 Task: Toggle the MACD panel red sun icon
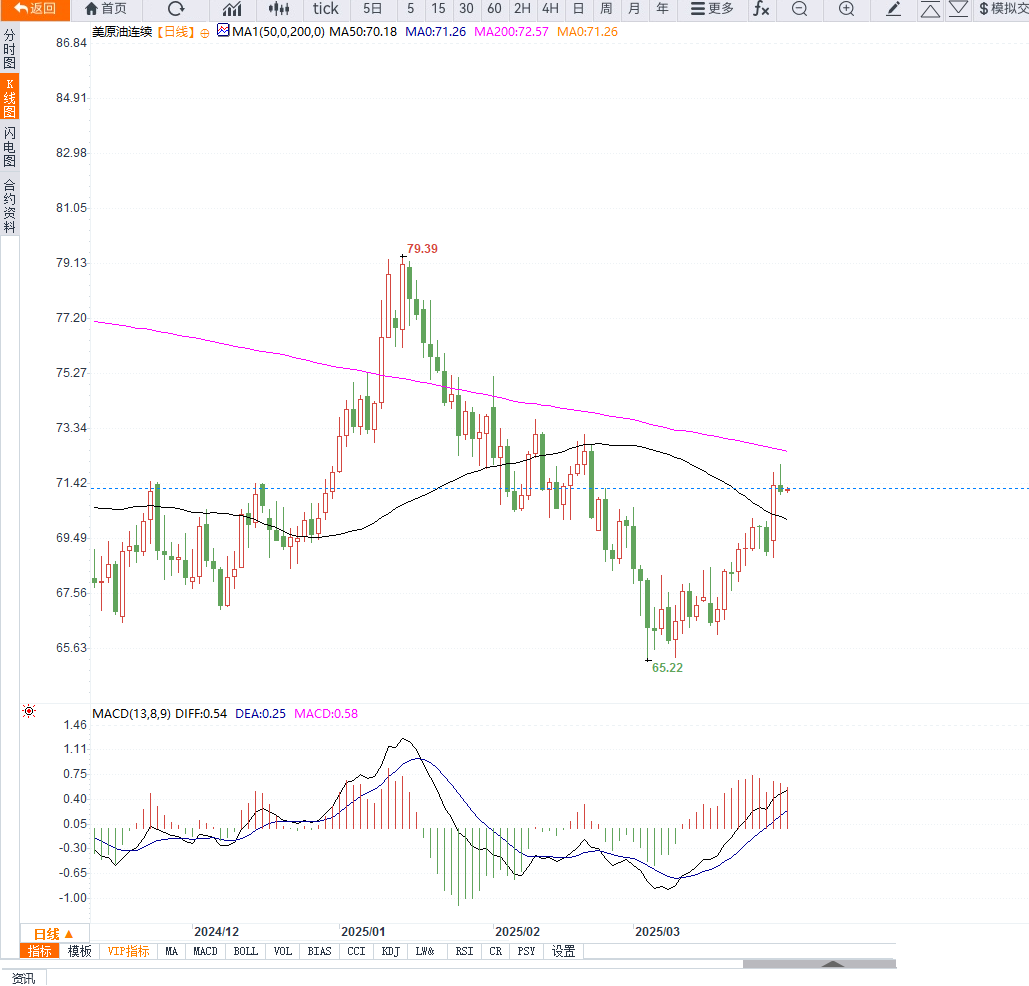click(29, 711)
